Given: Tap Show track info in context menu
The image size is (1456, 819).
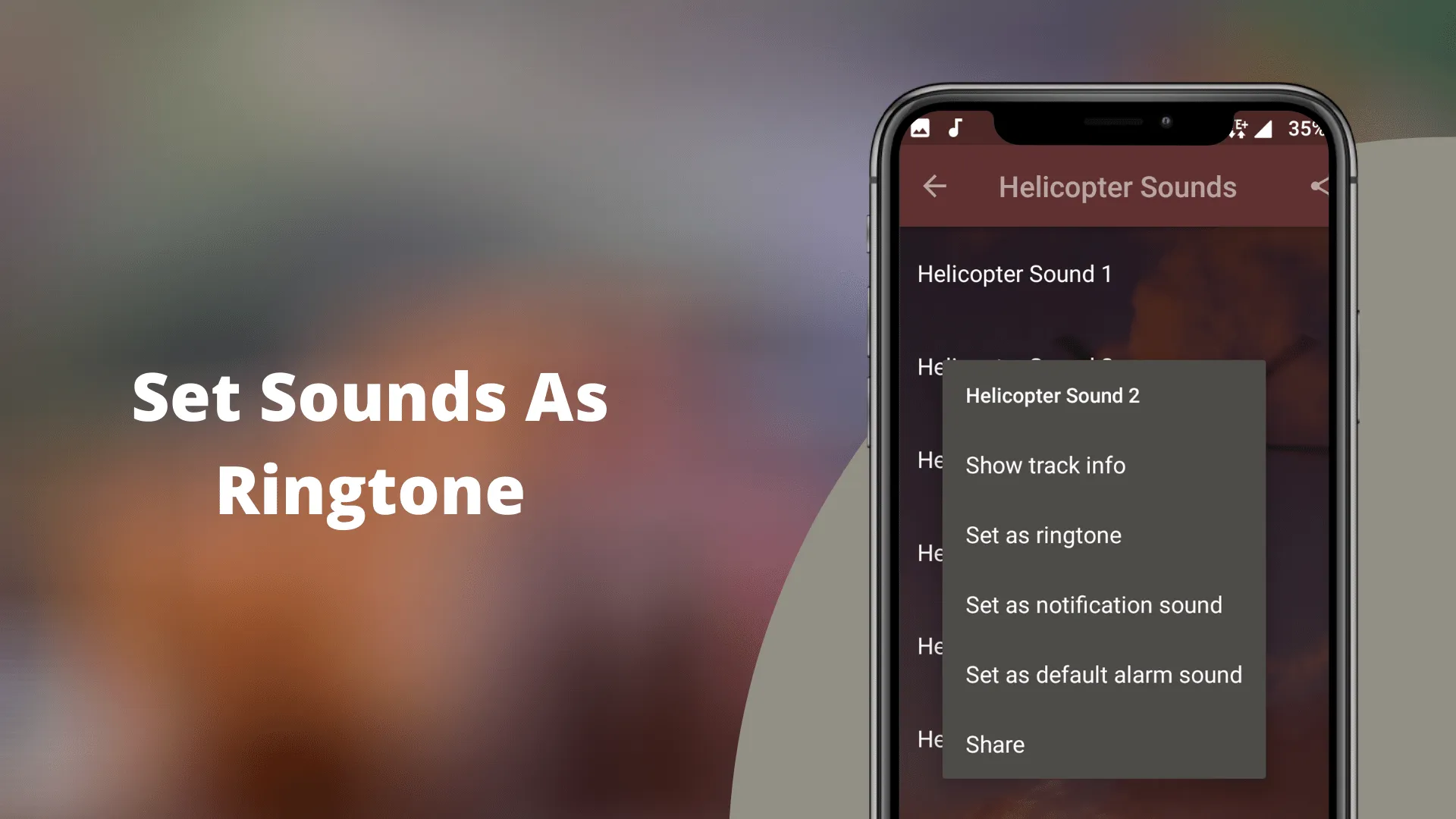Looking at the screenshot, I should [x=1045, y=465].
